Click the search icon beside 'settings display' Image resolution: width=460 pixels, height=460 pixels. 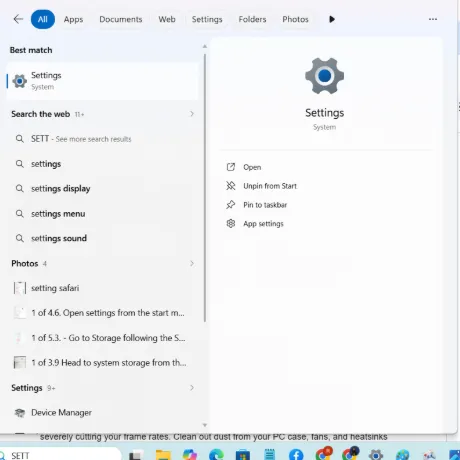point(20,189)
